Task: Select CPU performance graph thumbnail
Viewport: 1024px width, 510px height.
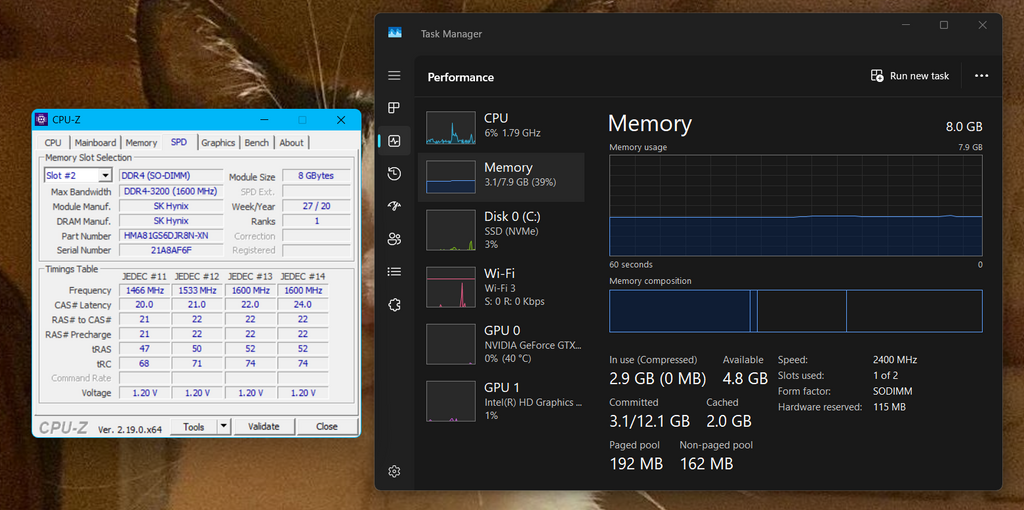Action: coord(451,127)
